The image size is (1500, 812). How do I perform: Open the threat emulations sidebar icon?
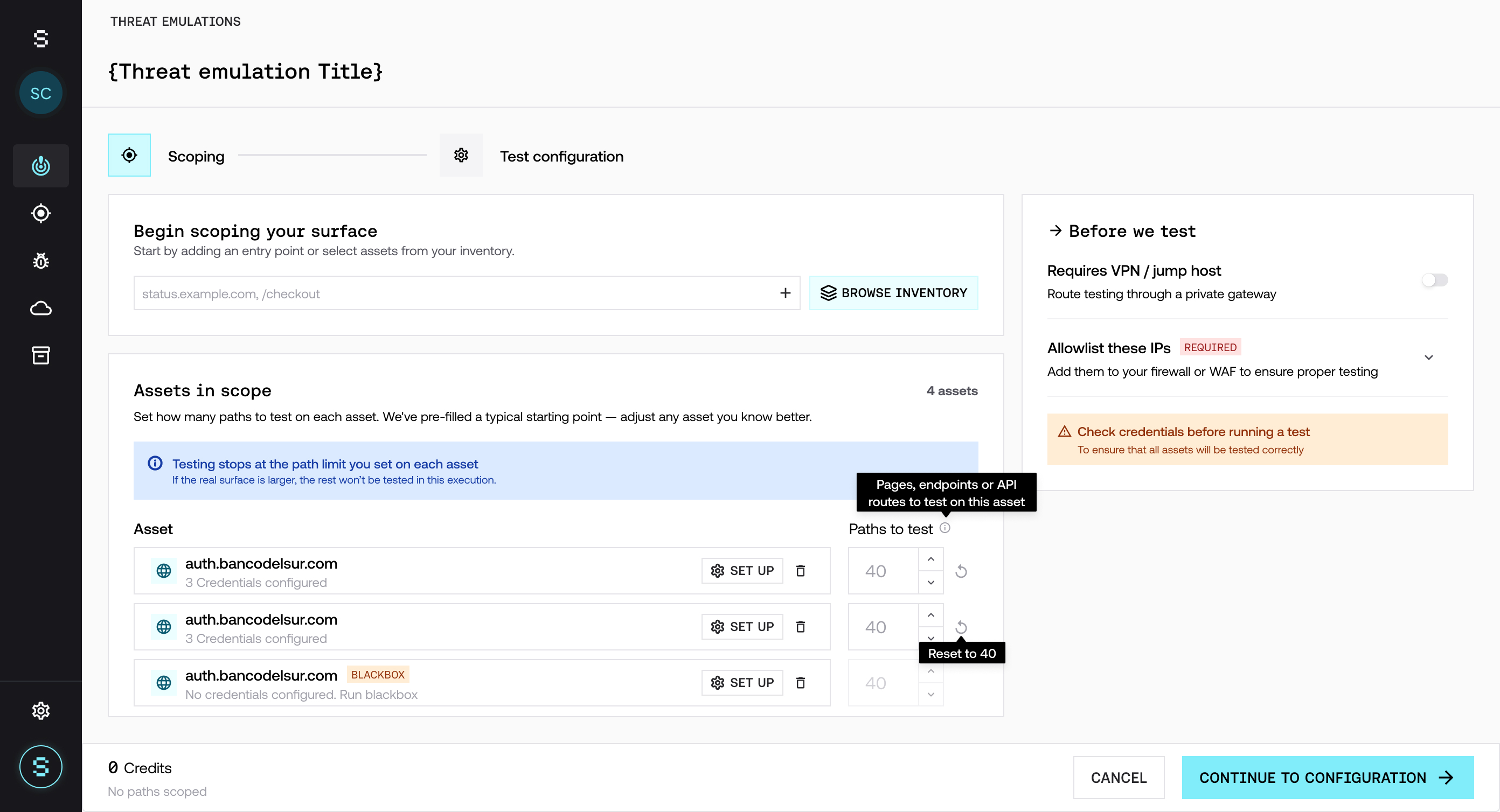tap(41, 166)
